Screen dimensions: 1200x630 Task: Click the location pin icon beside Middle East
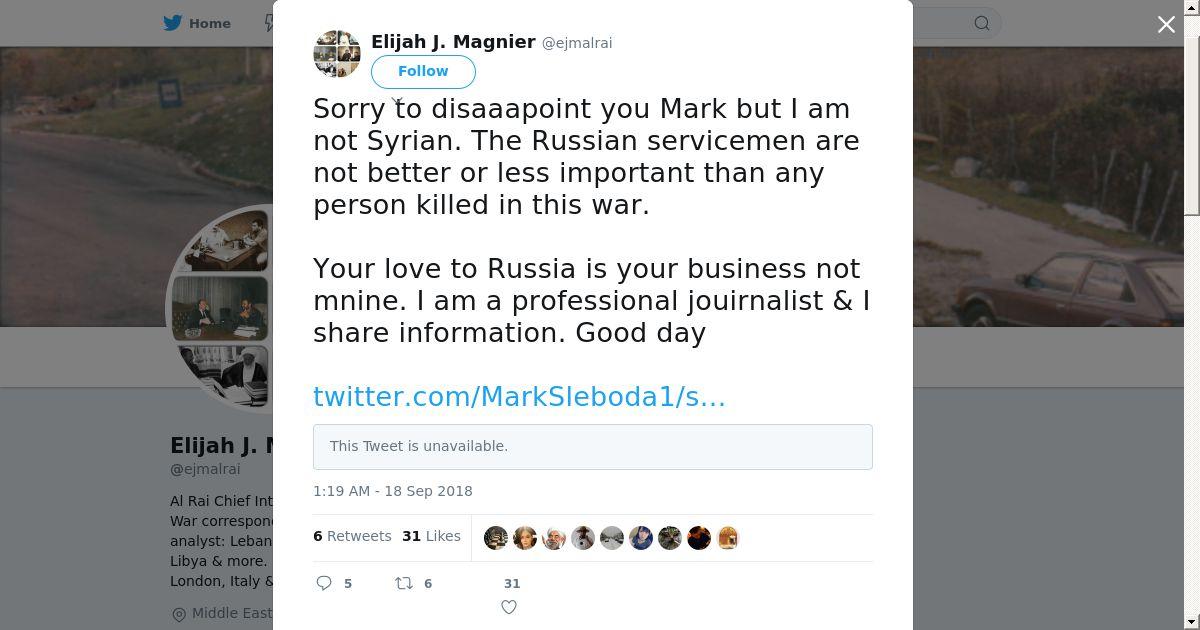click(x=179, y=614)
